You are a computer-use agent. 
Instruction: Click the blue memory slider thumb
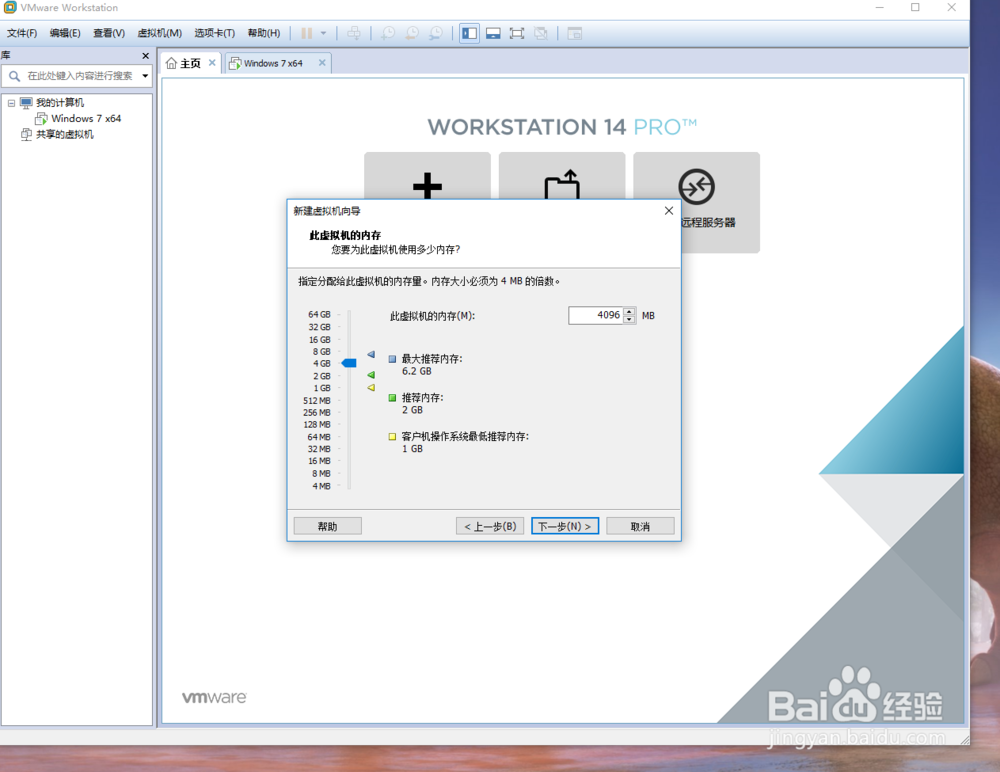point(349,363)
